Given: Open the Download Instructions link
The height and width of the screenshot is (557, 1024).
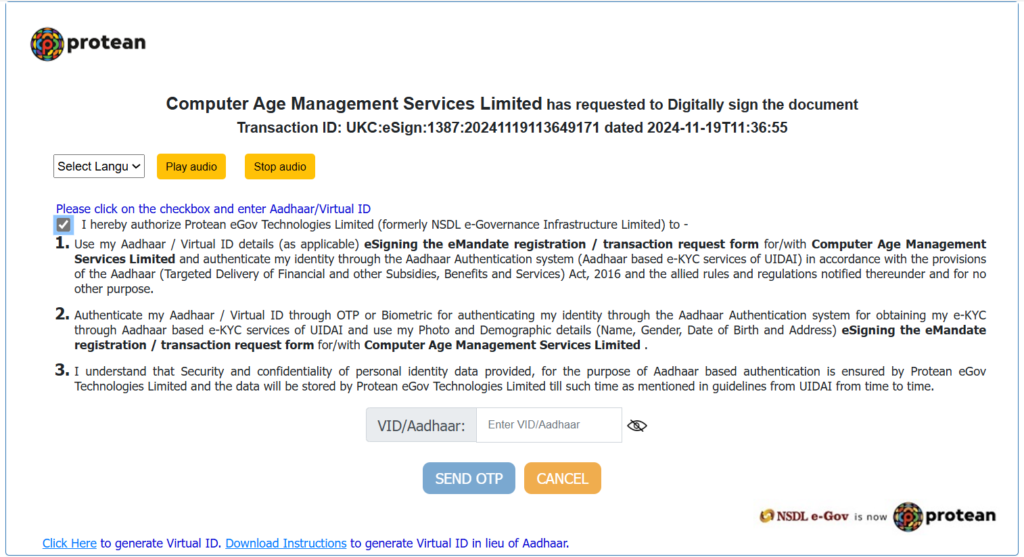Looking at the screenshot, I should coord(286,543).
